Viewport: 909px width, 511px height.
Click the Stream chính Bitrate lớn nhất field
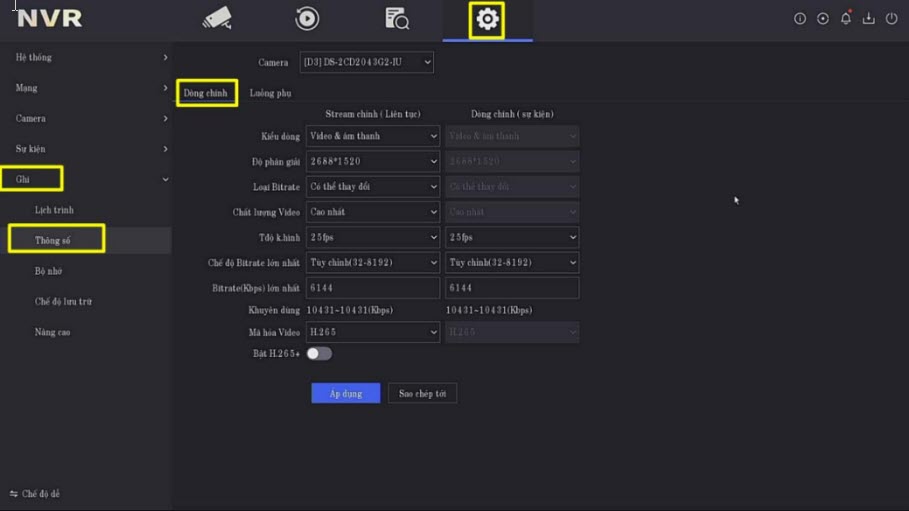373,288
